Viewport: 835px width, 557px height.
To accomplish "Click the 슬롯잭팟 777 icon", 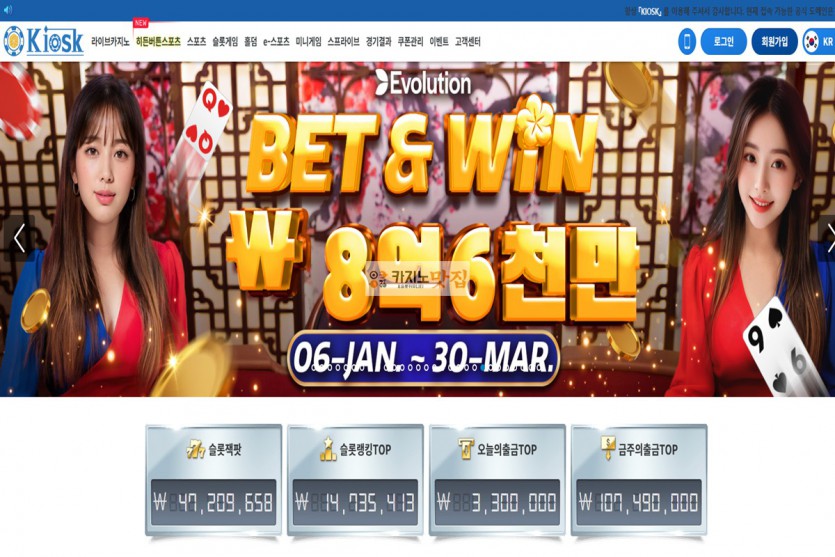I will [195, 450].
